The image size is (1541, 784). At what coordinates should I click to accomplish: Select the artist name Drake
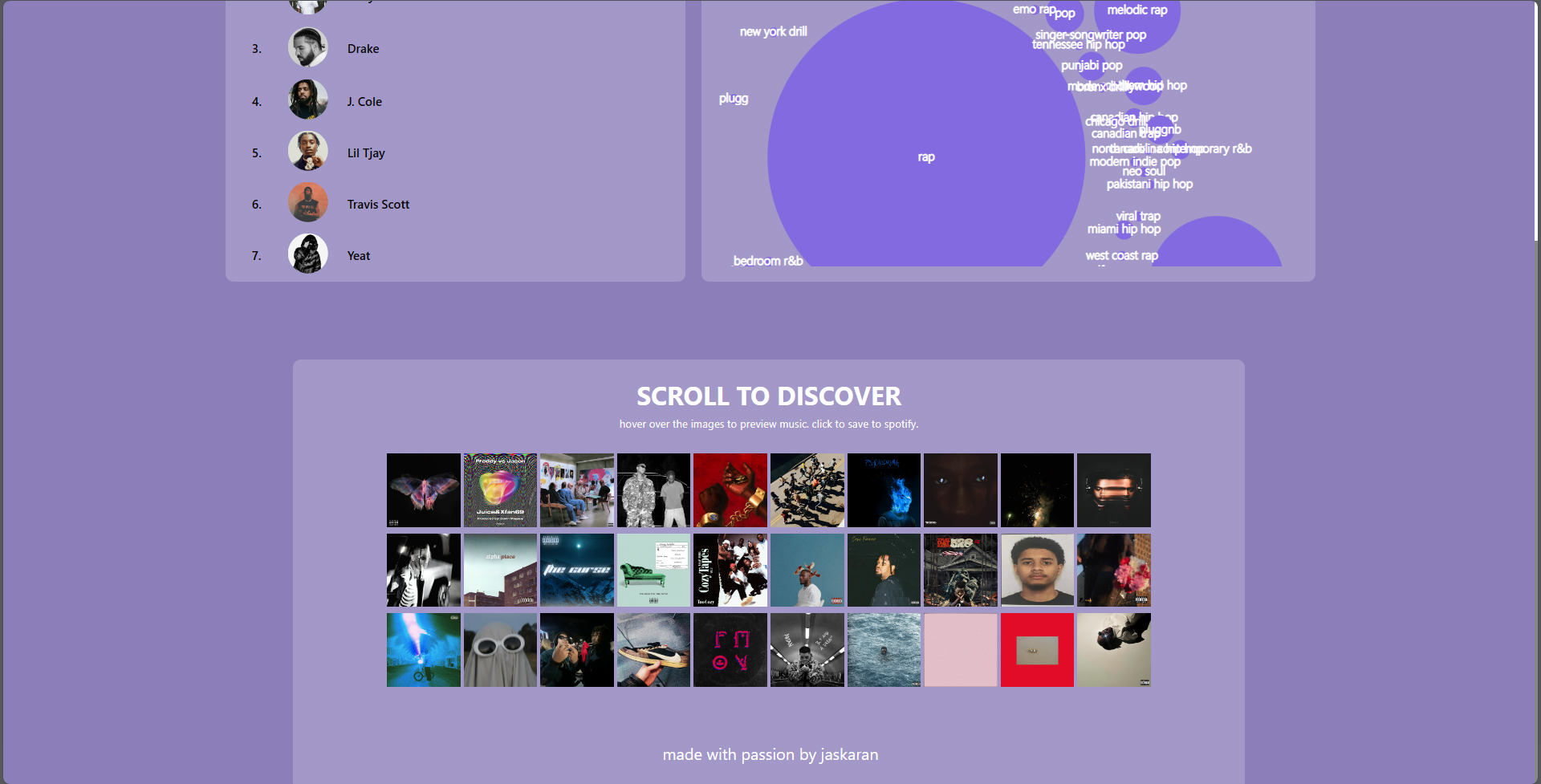[x=363, y=49]
